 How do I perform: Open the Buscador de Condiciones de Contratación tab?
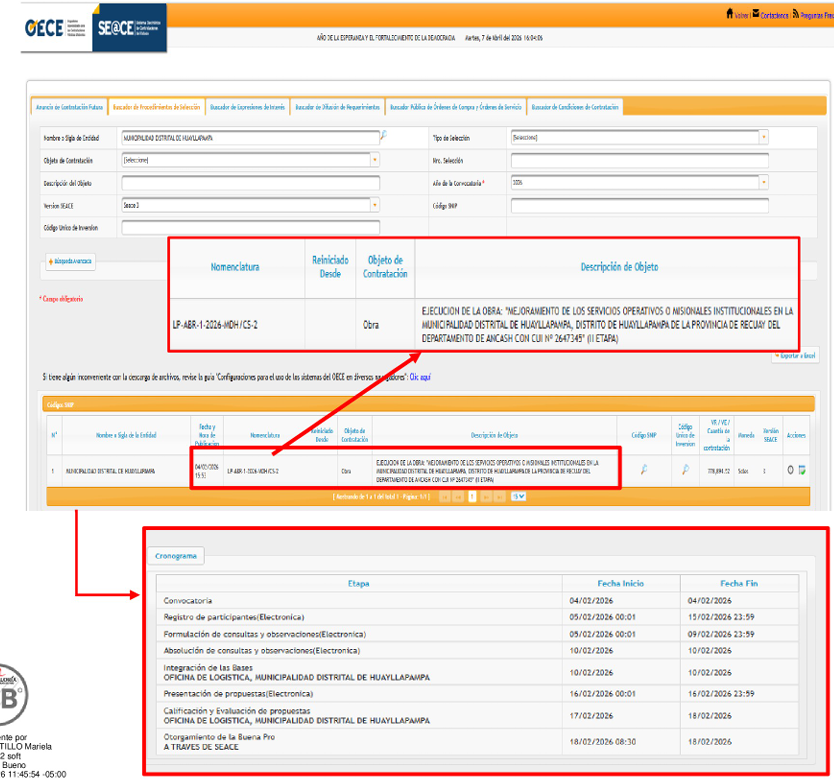pyautogui.click(x=575, y=107)
